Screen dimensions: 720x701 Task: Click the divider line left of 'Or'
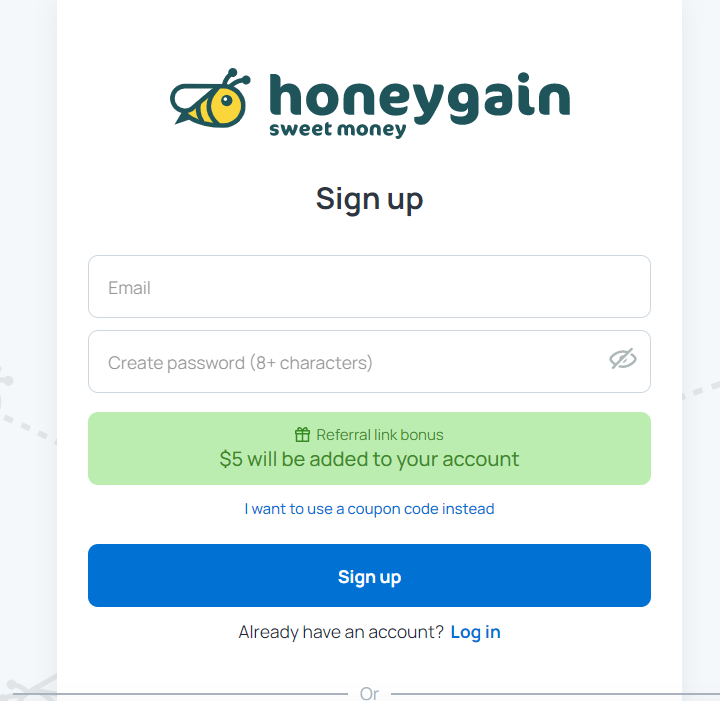click(x=180, y=694)
